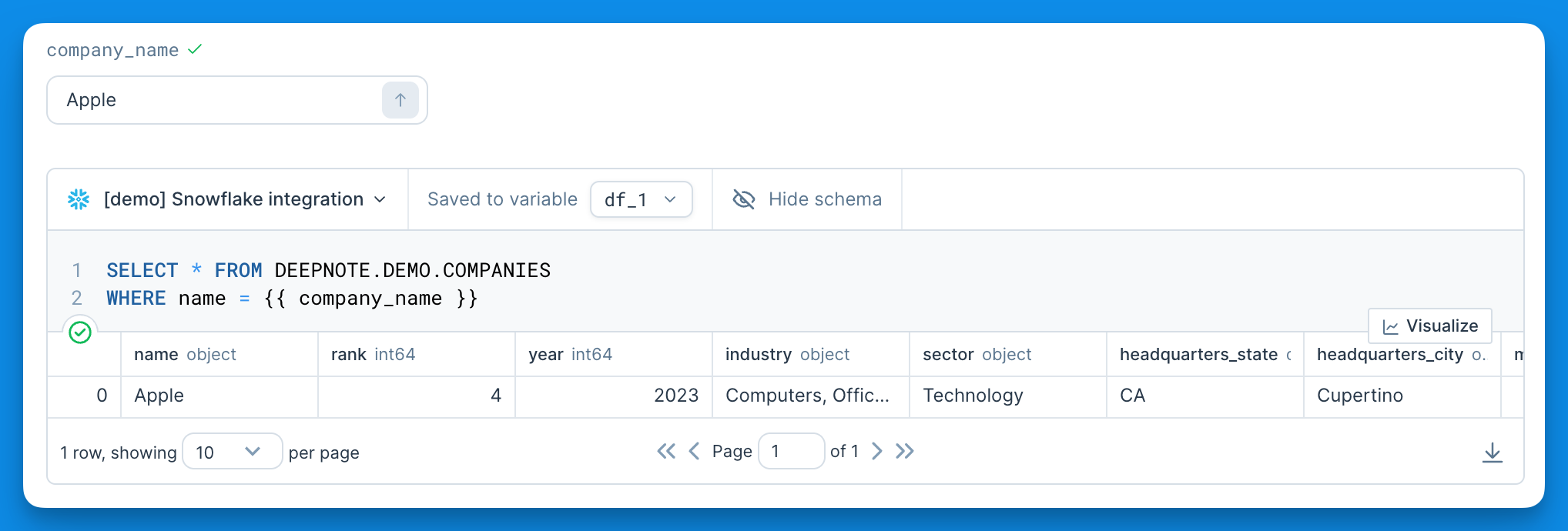This screenshot has width=1568, height=531.
Task: Click the green success checkmark on query
Action: pyautogui.click(x=80, y=332)
